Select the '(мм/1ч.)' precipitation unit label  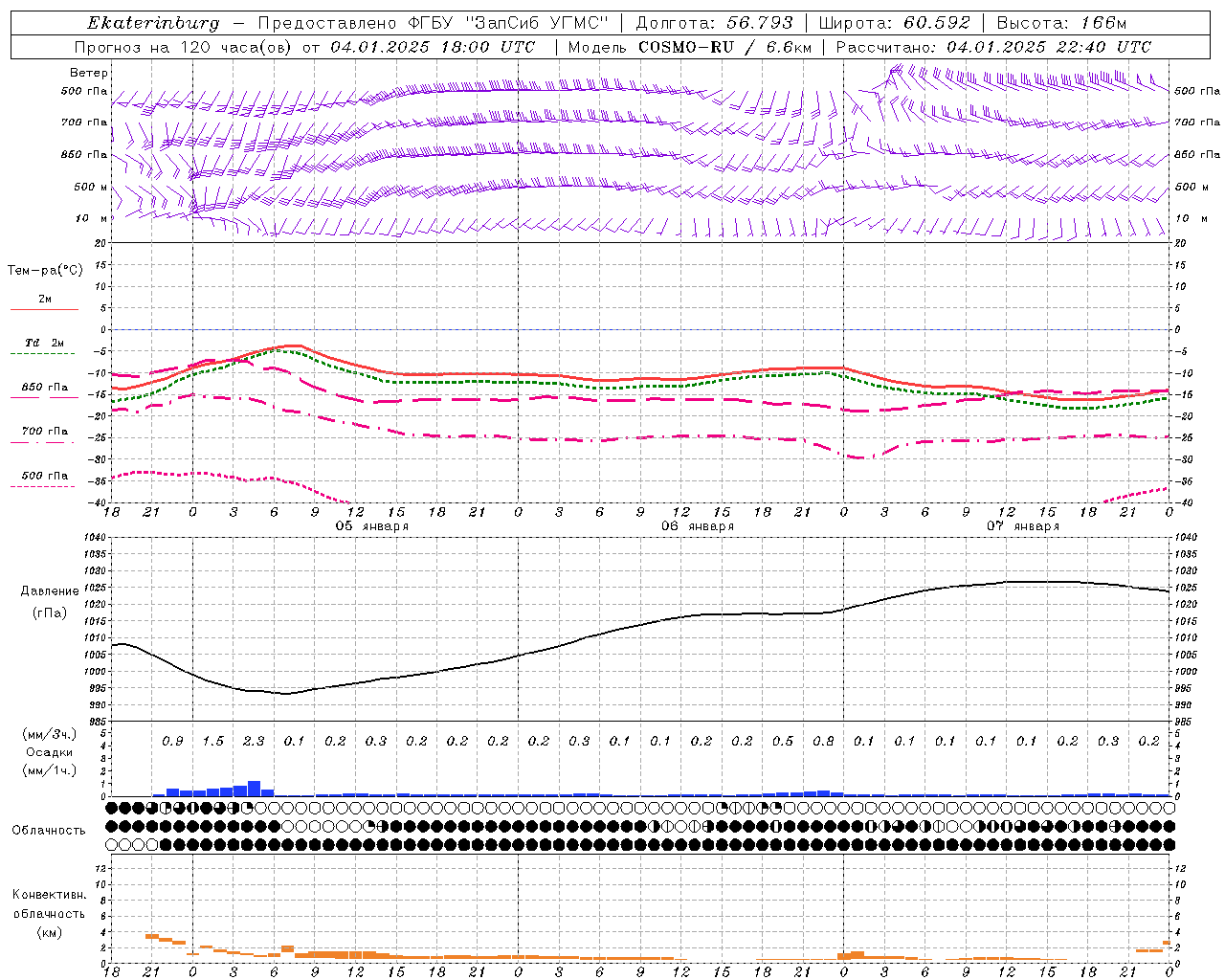coord(50,770)
